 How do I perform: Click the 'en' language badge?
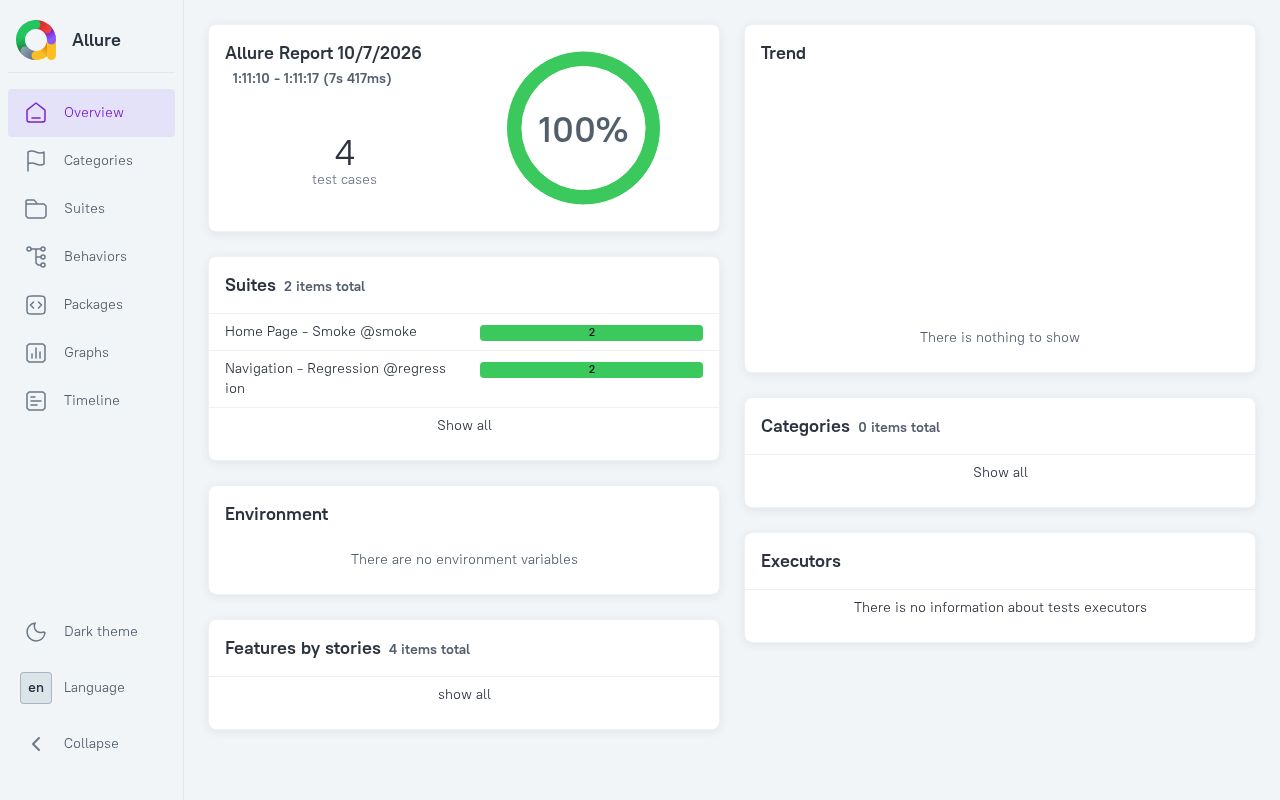click(x=36, y=688)
